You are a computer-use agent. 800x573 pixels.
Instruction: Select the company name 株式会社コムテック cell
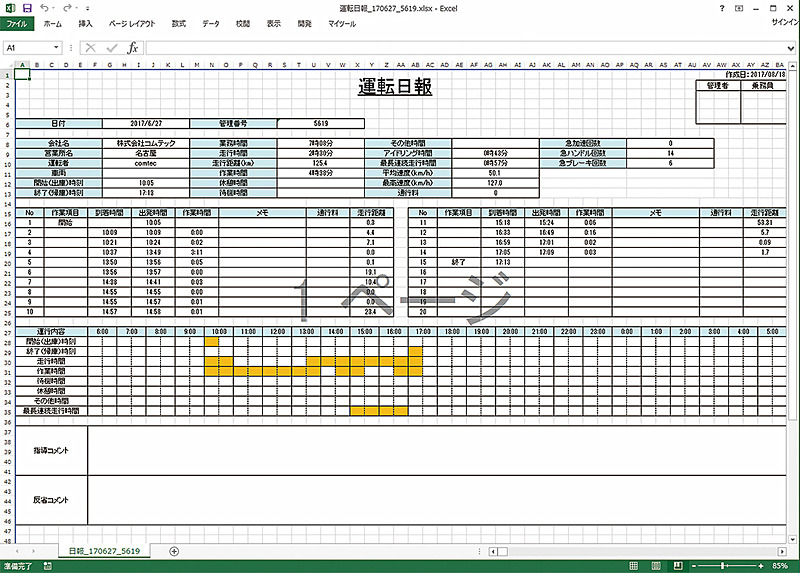[146, 143]
